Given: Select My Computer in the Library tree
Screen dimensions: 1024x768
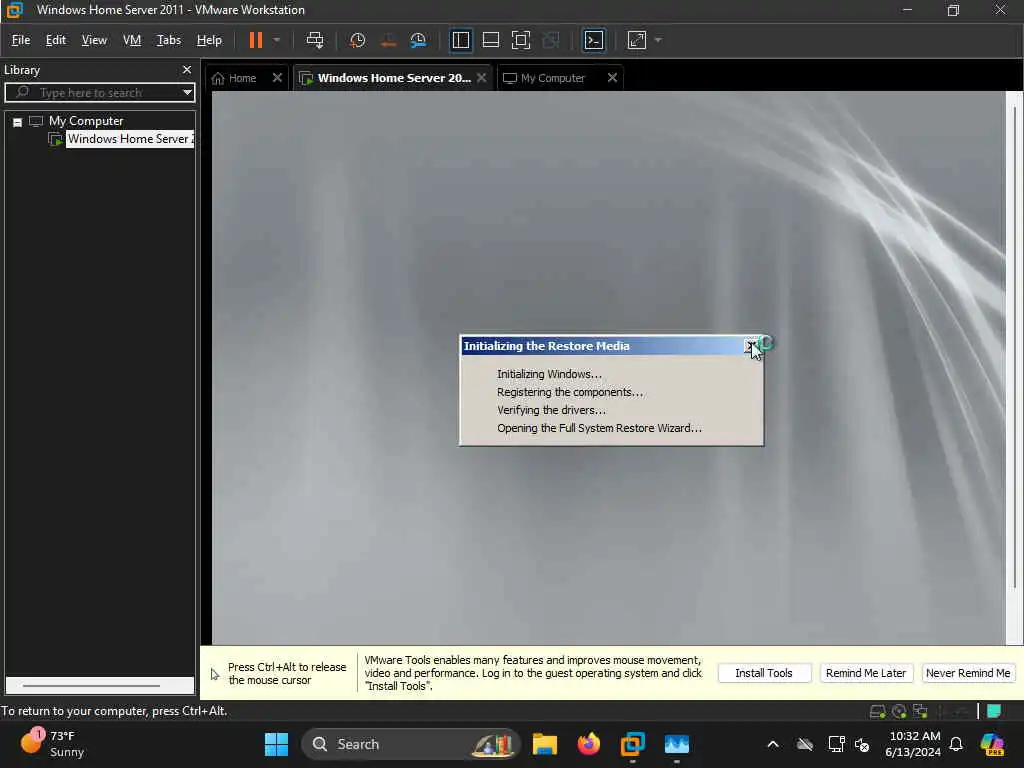Looking at the screenshot, I should pos(86,121).
